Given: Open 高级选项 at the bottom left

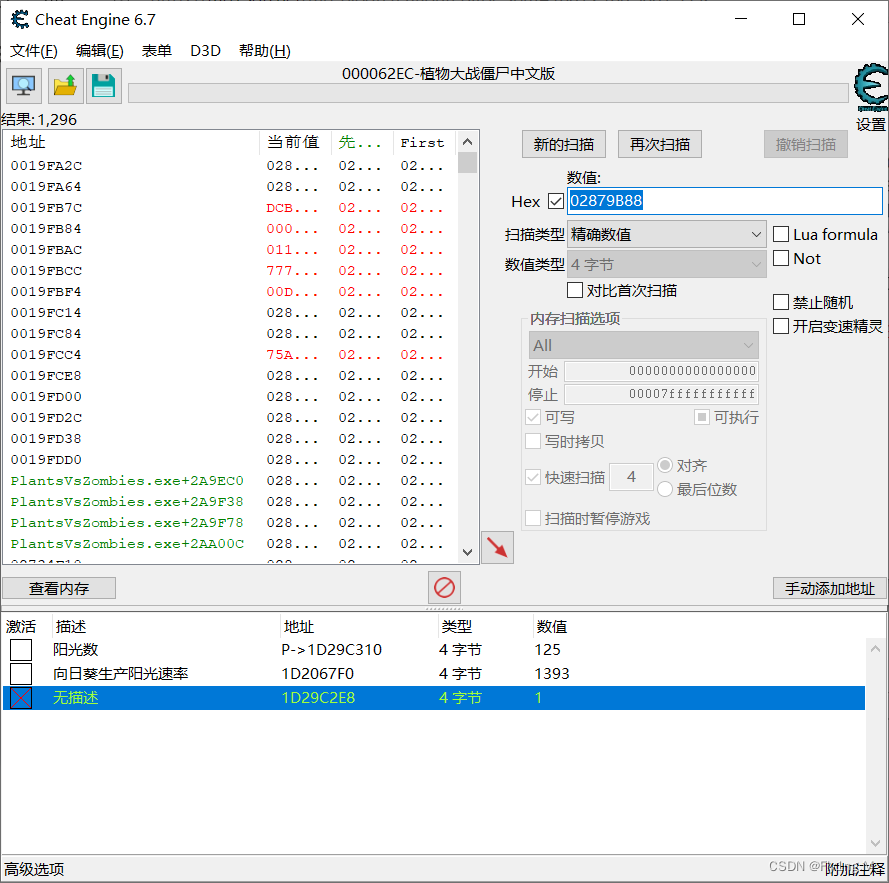Looking at the screenshot, I should pyautogui.click(x=34, y=869).
